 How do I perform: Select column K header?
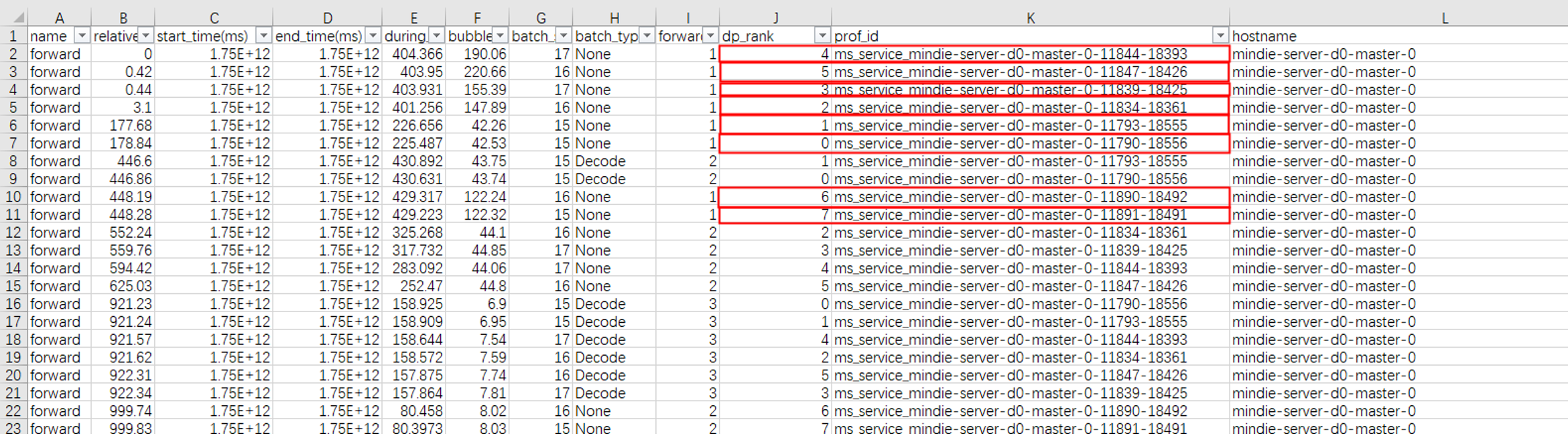click(x=1030, y=18)
